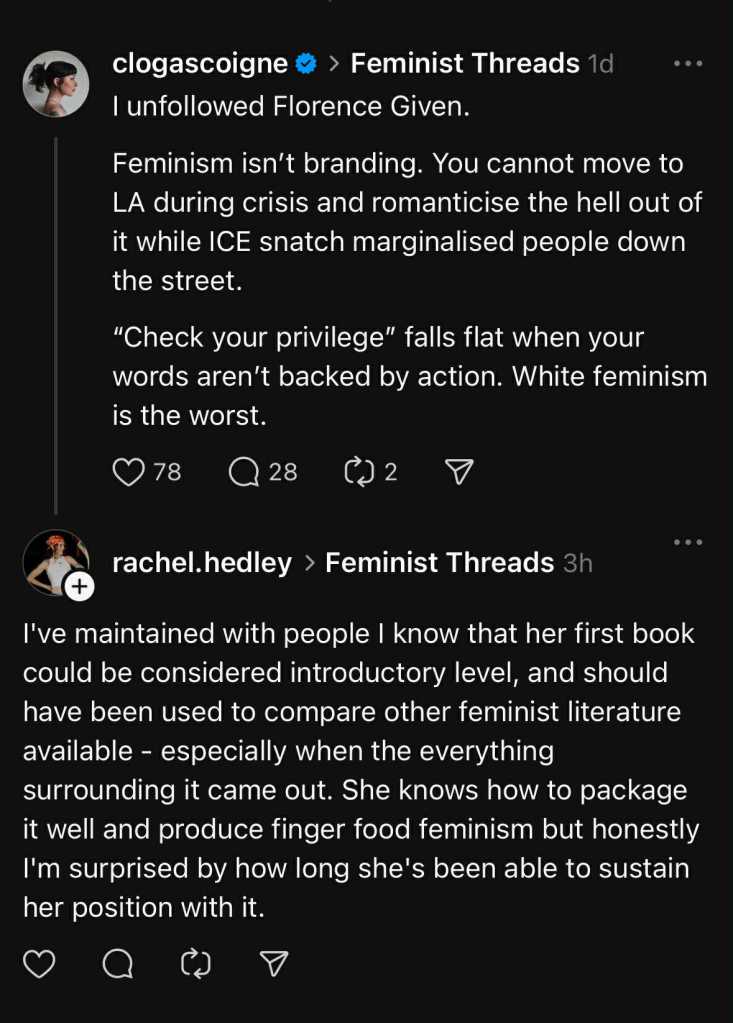Follow rachel.hedley using the plus badge
This screenshot has width=733, height=1023.
pos(79,587)
